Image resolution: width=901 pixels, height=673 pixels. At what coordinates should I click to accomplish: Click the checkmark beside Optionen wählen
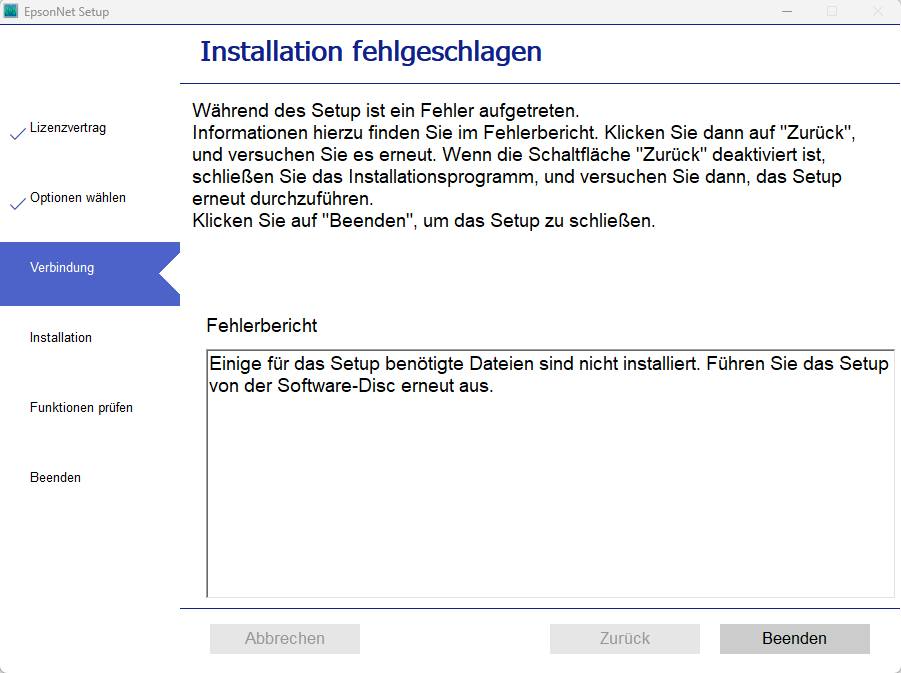click(16, 202)
